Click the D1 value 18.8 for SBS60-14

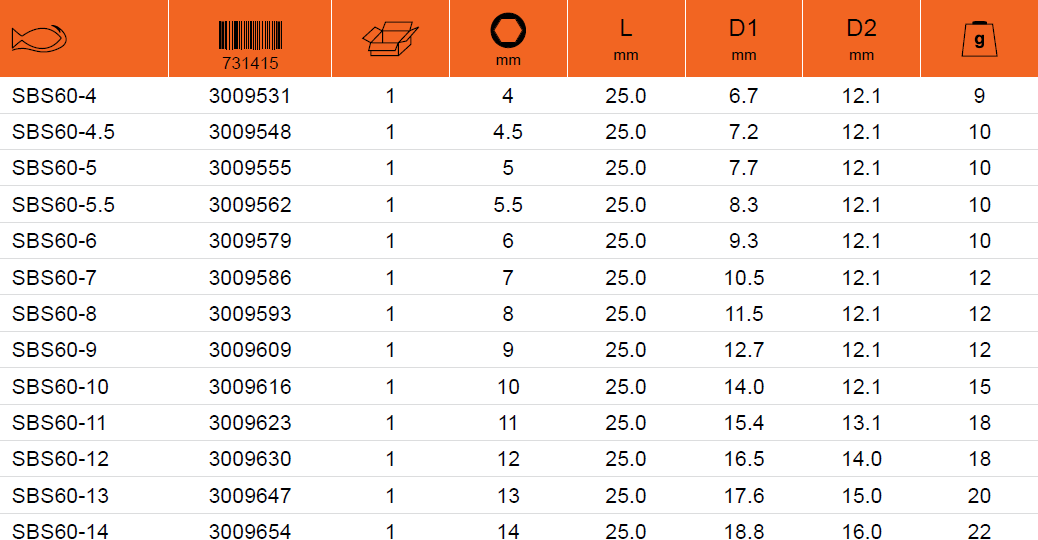click(744, 531)
